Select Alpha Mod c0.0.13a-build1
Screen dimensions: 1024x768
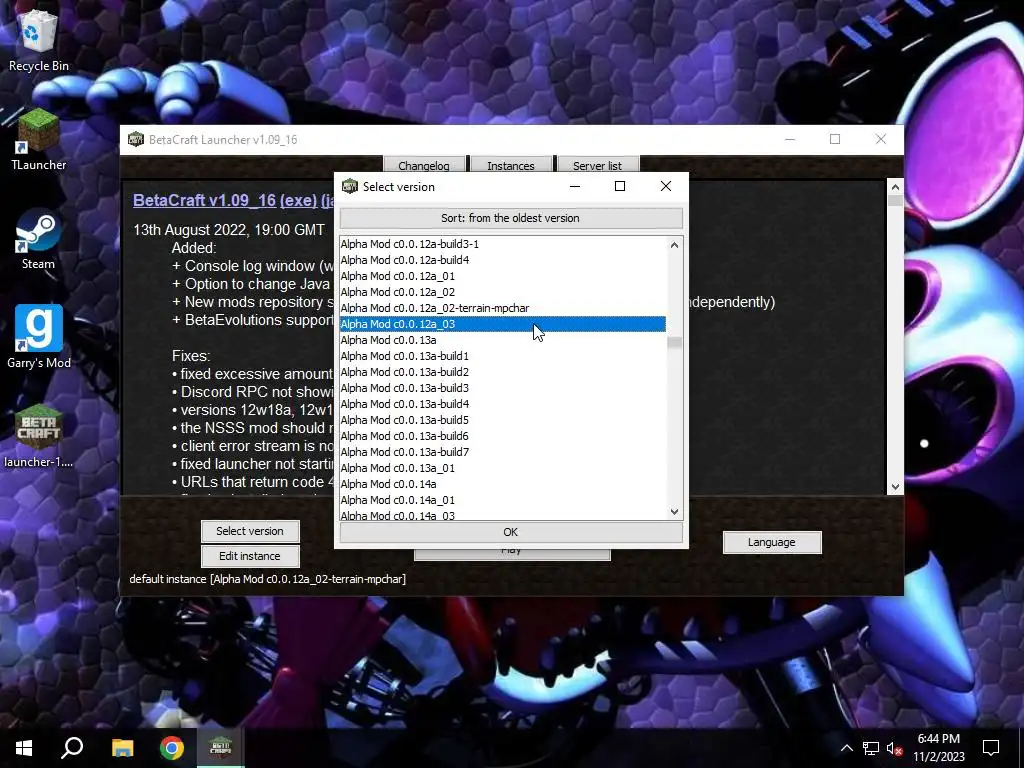502,356
